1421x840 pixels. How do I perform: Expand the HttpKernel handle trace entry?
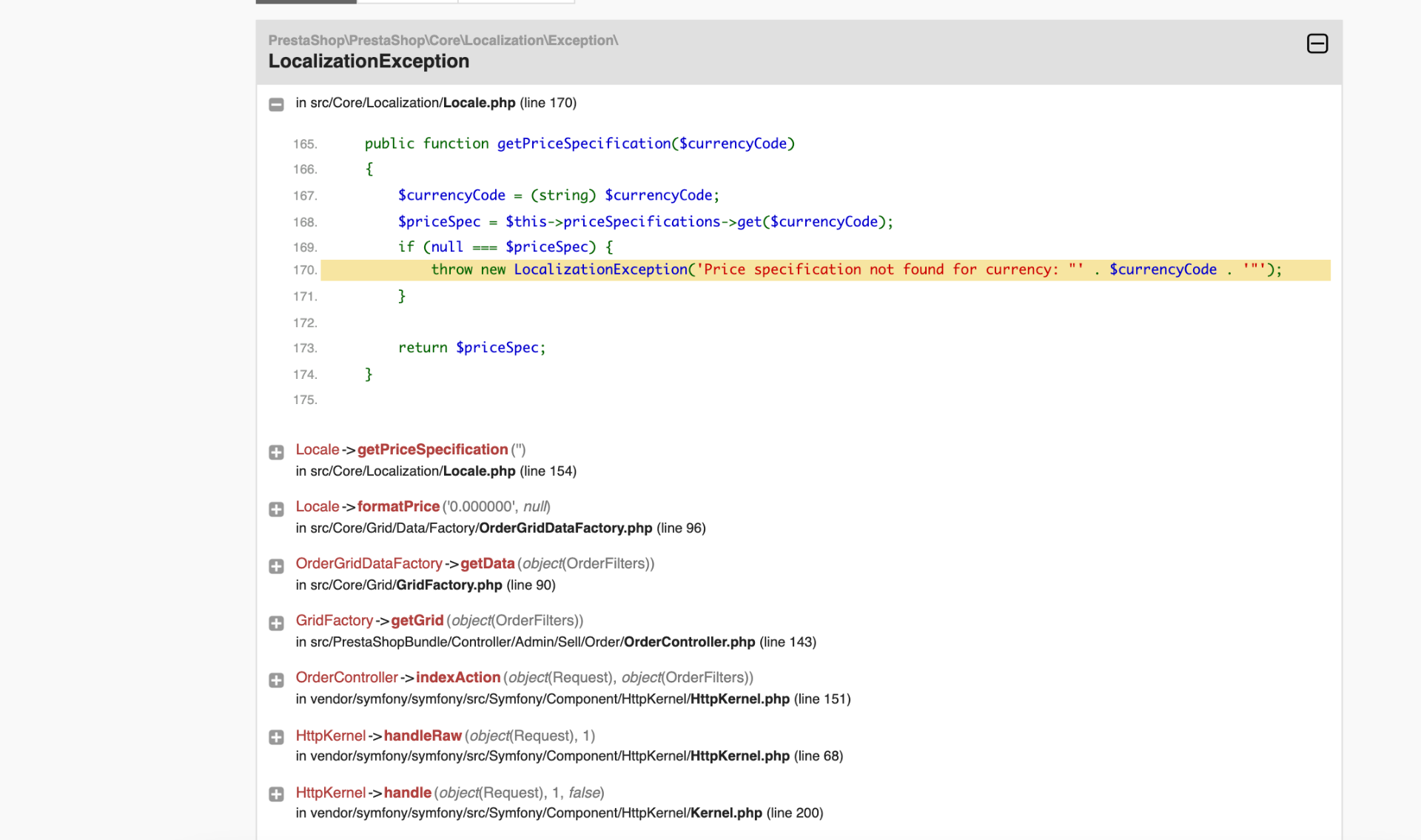point(276,794)
